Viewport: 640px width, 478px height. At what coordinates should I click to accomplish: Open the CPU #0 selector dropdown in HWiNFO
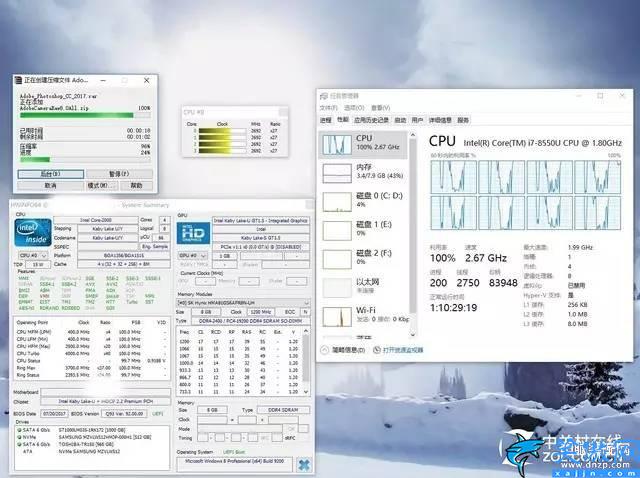click(x=33, y=256)
